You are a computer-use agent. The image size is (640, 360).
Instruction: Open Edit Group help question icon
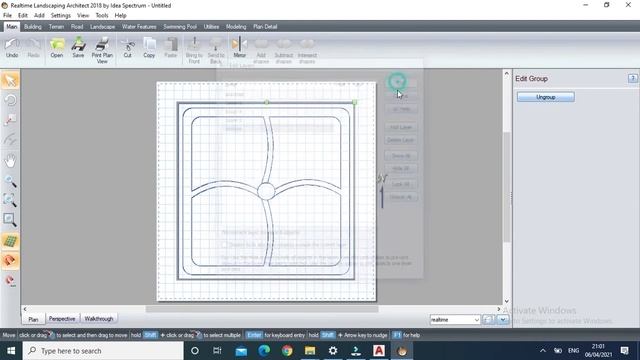(633, 78)
